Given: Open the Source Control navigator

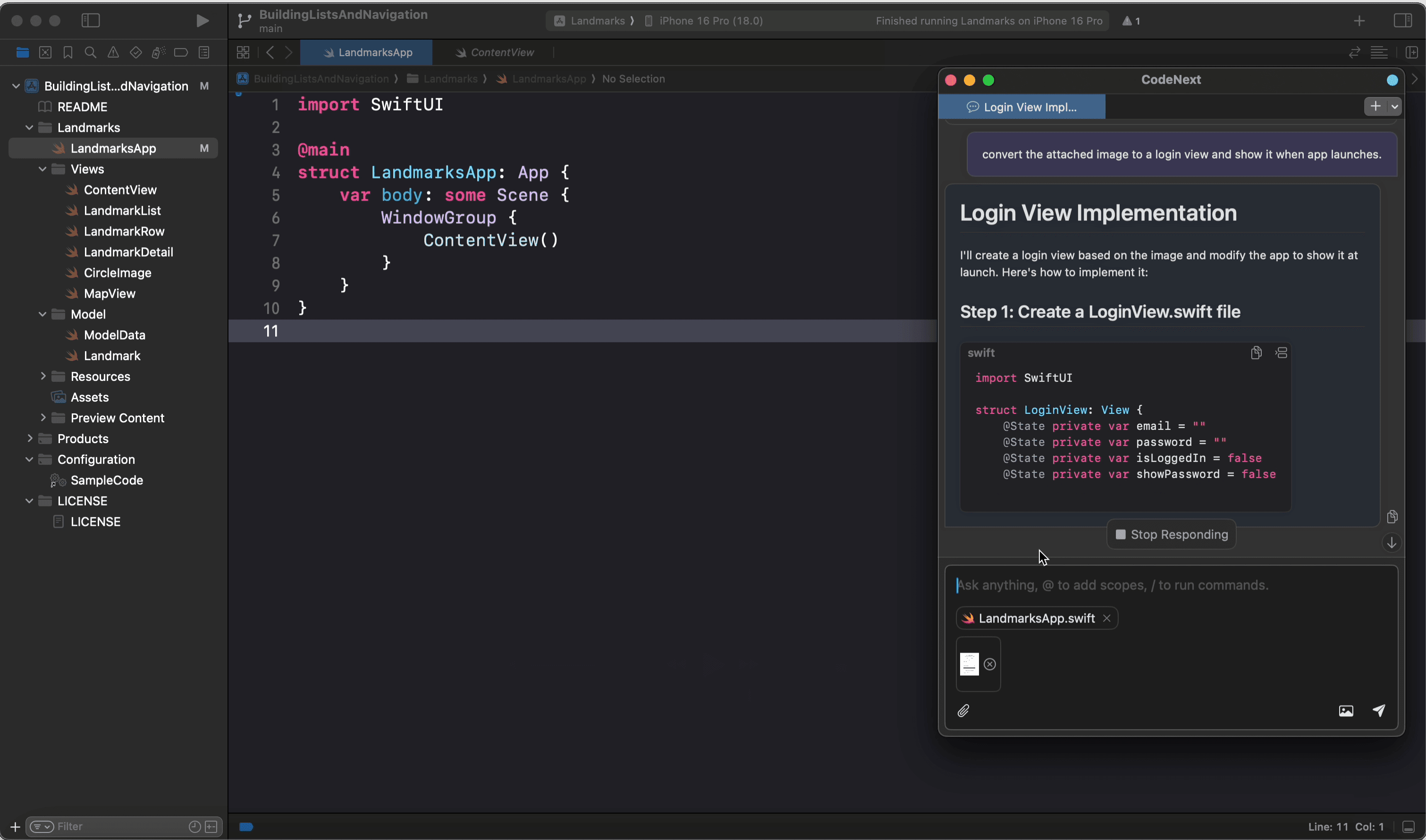Looking at the screenshot, I should tap(45, 53).
